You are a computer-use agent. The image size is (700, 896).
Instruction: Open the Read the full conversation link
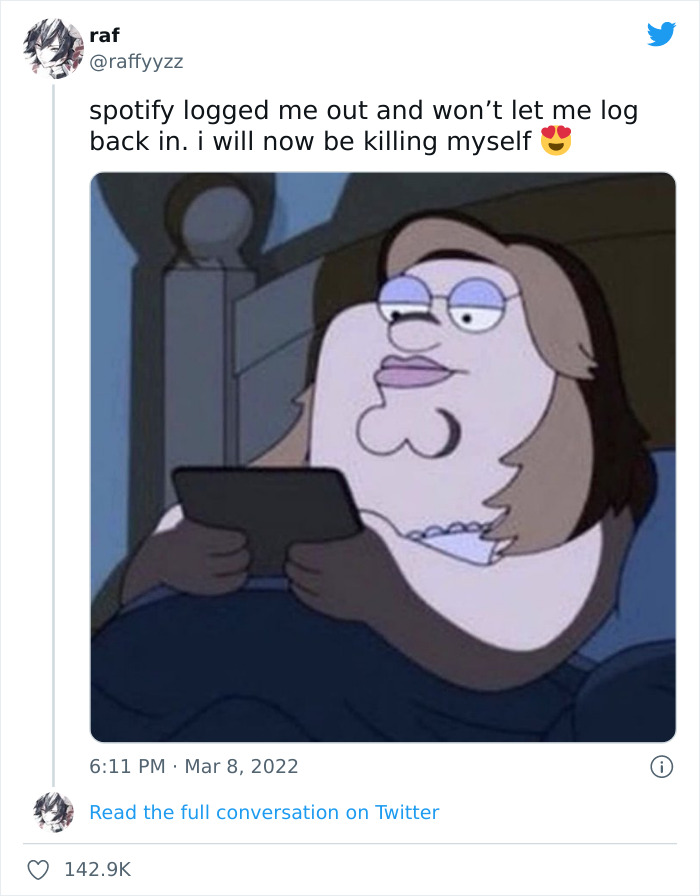pos(265,812)
